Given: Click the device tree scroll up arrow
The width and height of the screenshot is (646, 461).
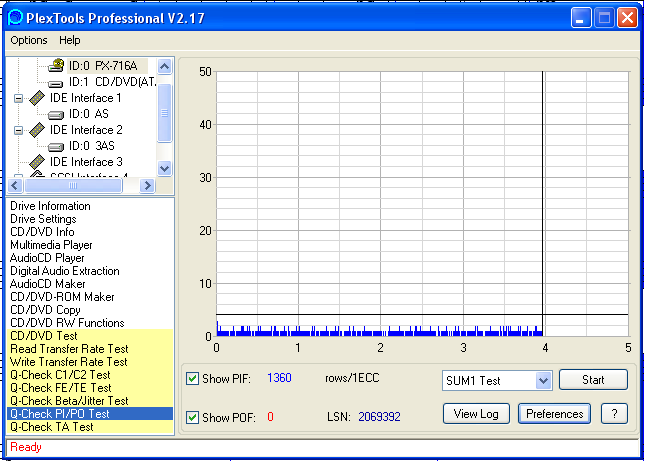Looking at the screenshot, I should [x=164, y=66].
